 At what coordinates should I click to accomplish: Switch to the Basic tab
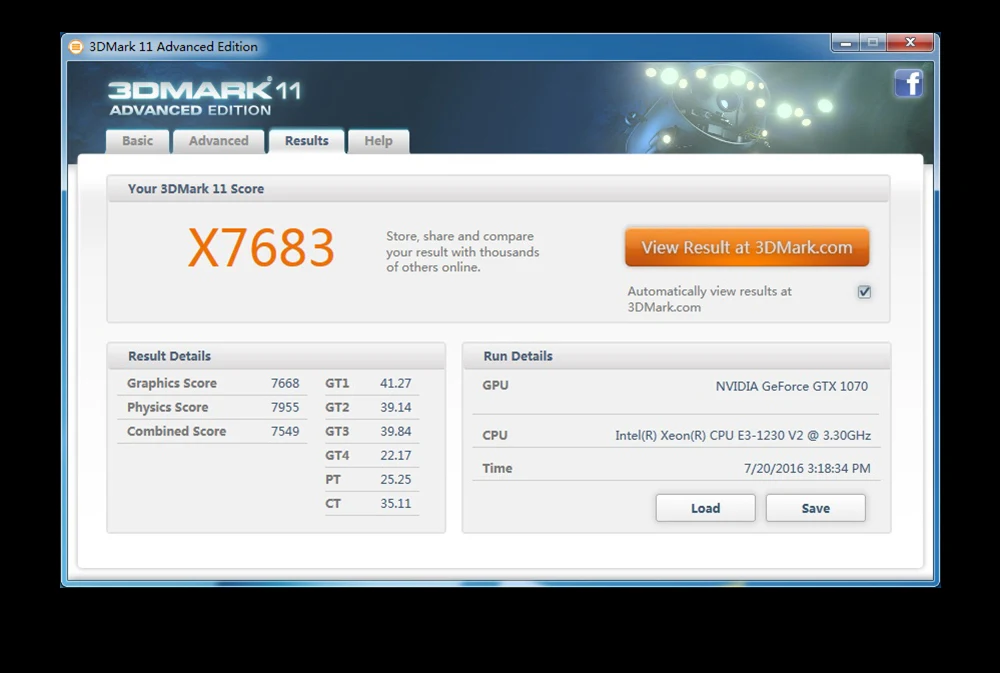point(138,141)
